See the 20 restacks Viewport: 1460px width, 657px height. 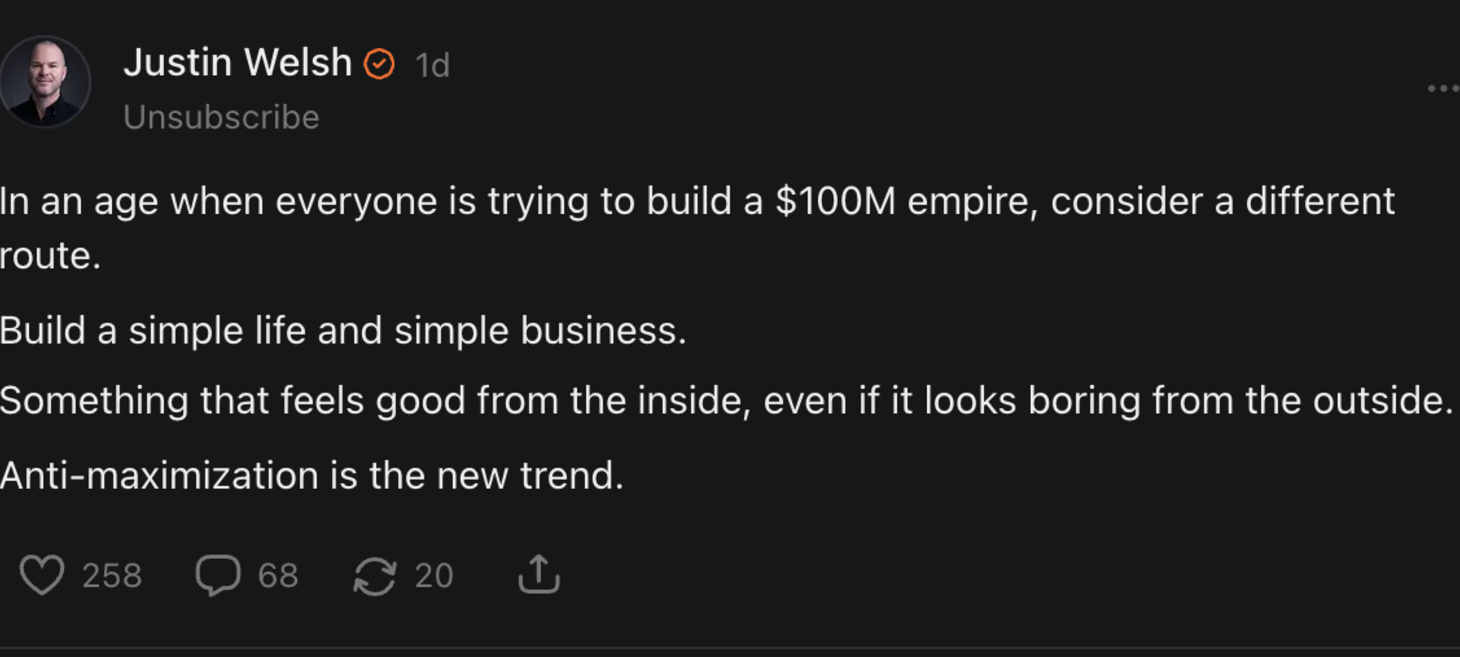click(434, 575)
